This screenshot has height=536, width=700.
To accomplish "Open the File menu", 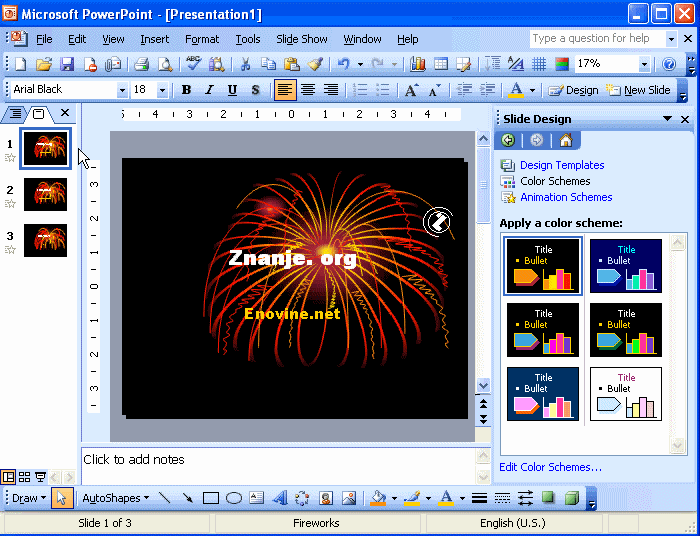I will [44, 39].
